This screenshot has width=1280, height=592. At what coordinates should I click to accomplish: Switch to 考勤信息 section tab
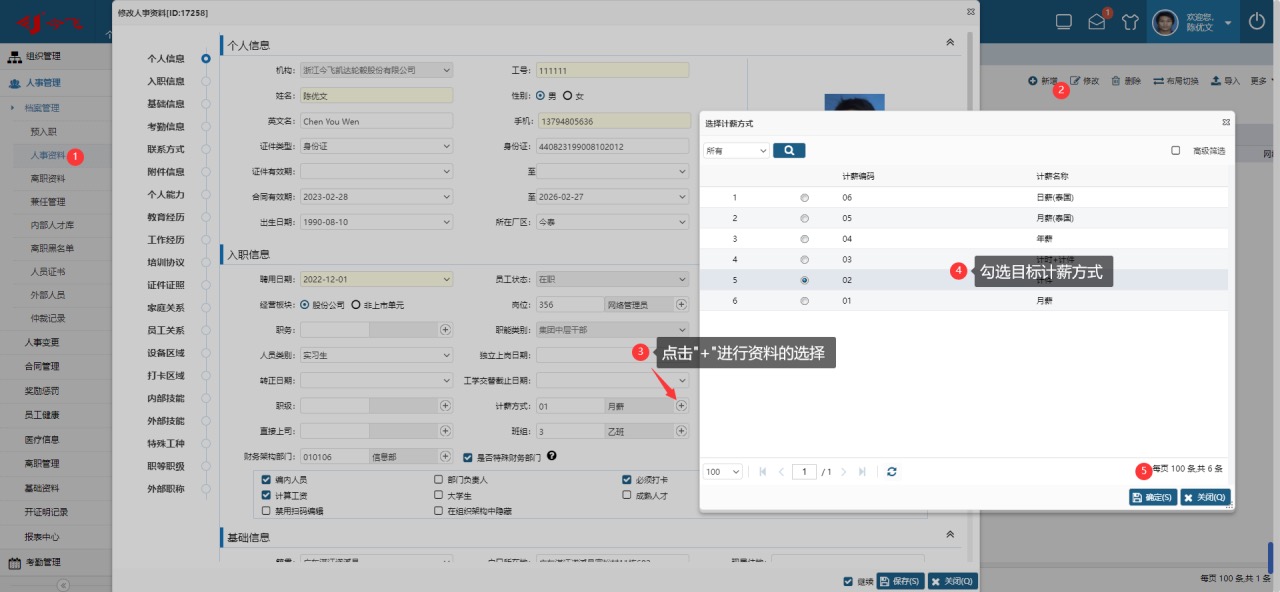click(x=166, y=126)
